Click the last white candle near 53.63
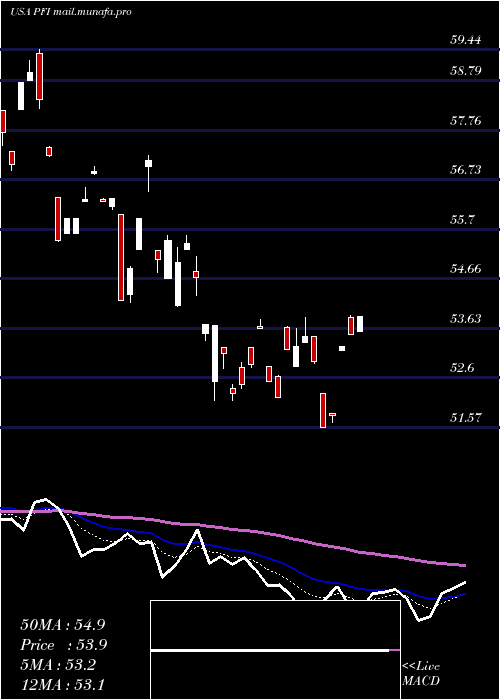 [360, 324]
